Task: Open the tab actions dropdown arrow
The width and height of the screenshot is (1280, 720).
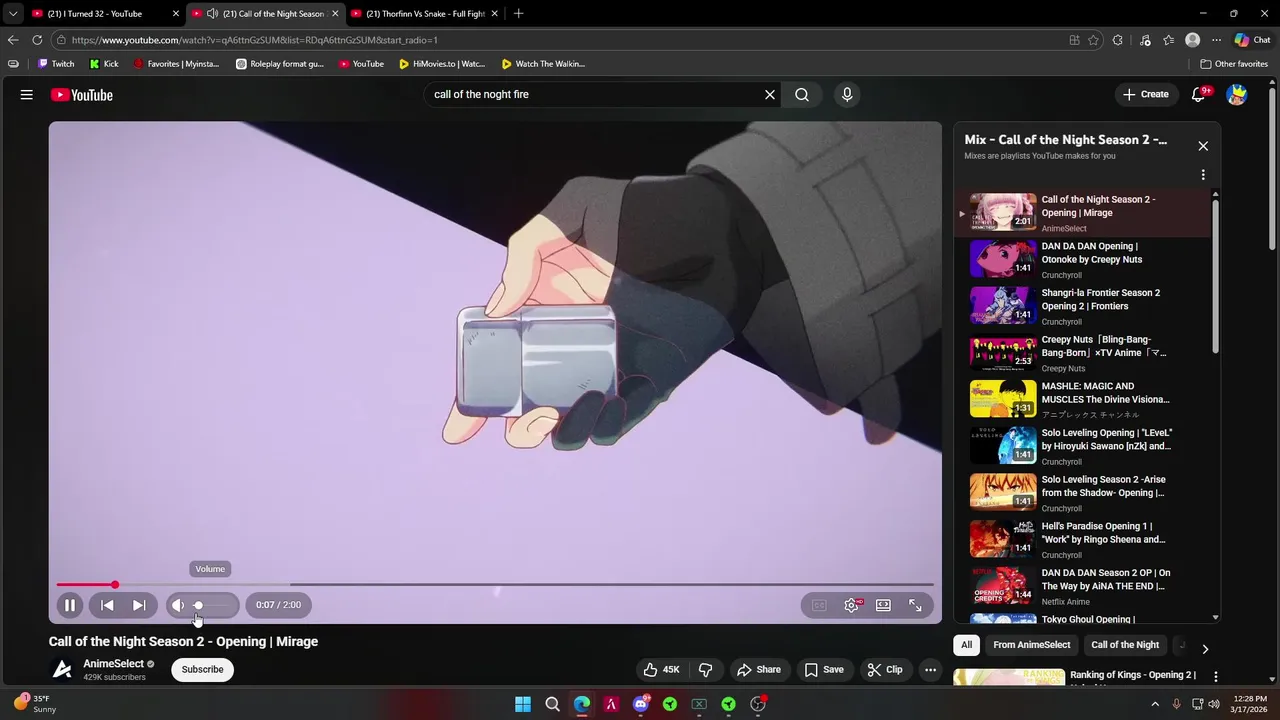Action: click(12, 14)
